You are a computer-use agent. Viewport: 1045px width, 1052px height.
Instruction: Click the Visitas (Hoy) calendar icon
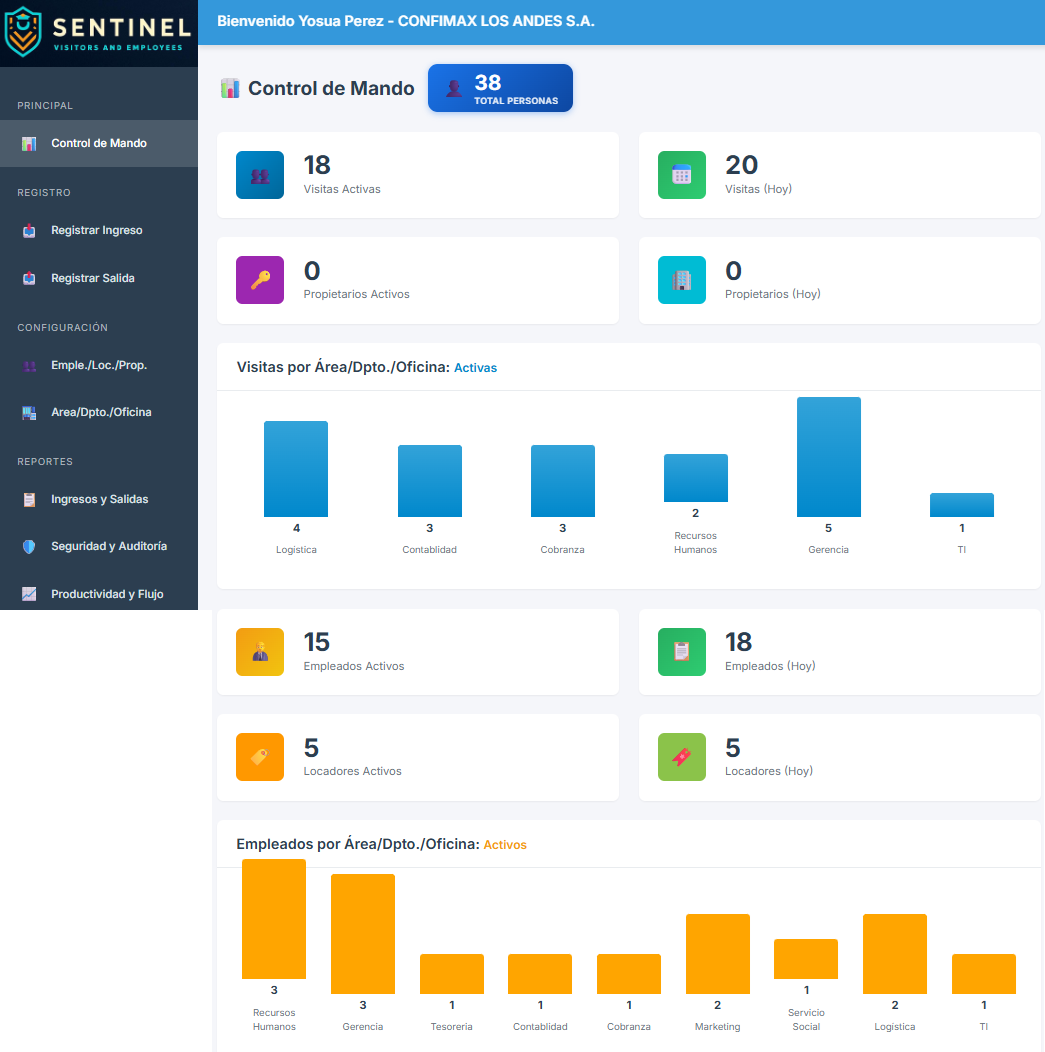click(x=682, y=173)
